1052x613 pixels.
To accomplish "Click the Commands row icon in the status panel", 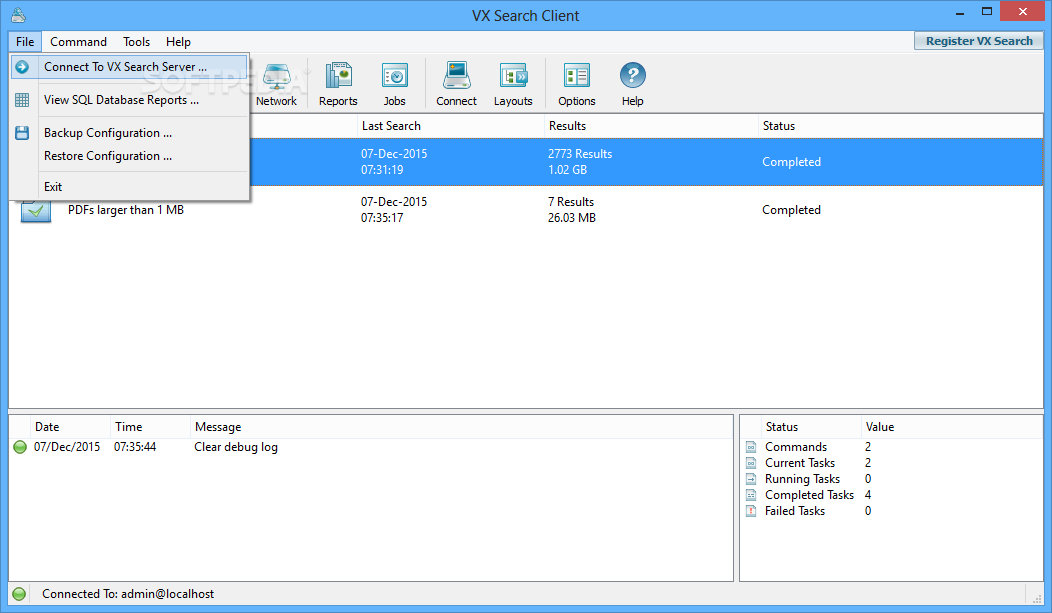I will click(751, 447).
